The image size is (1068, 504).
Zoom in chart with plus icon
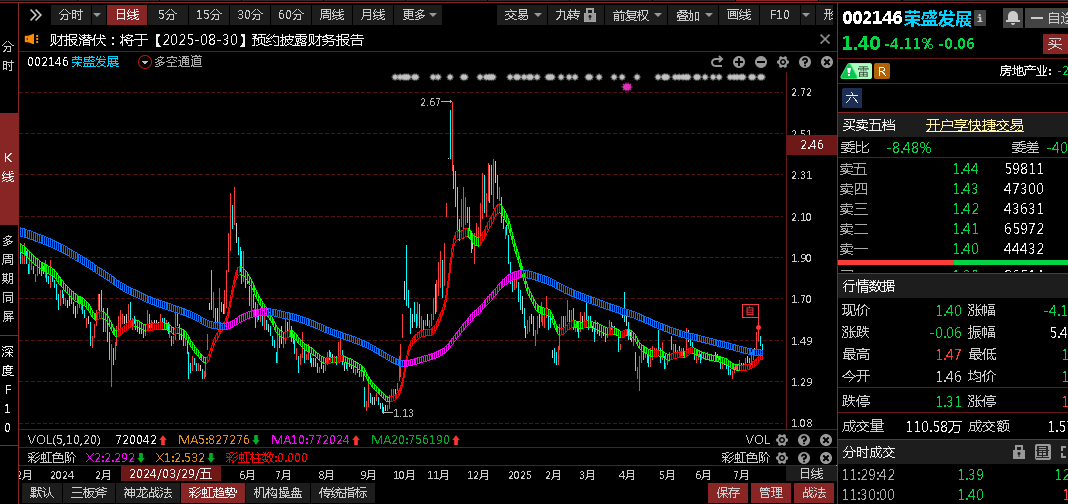tap(739, 62)
